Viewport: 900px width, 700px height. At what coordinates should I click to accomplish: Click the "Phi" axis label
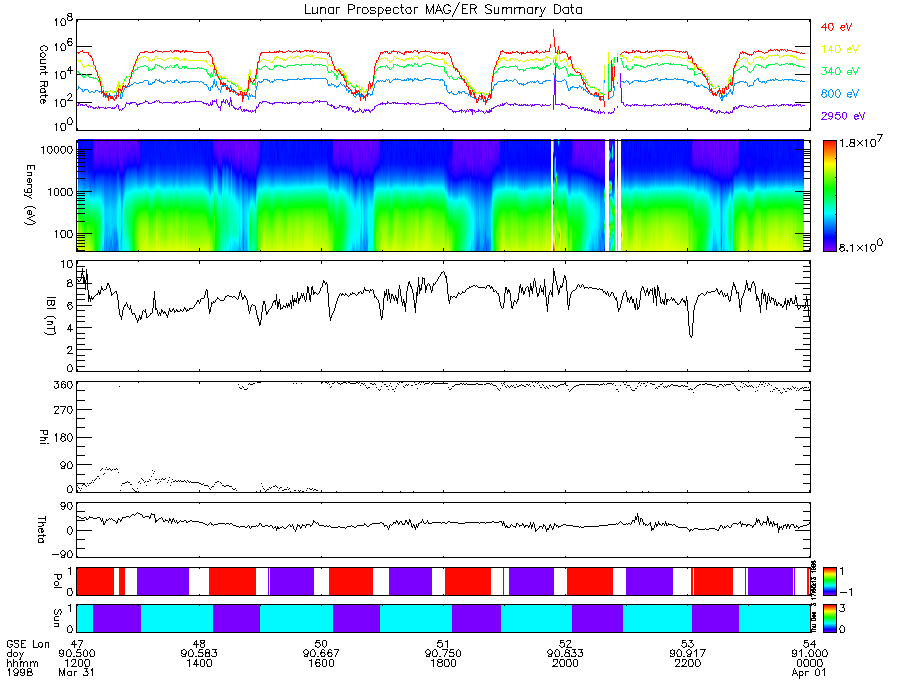[x=43, y=436]
